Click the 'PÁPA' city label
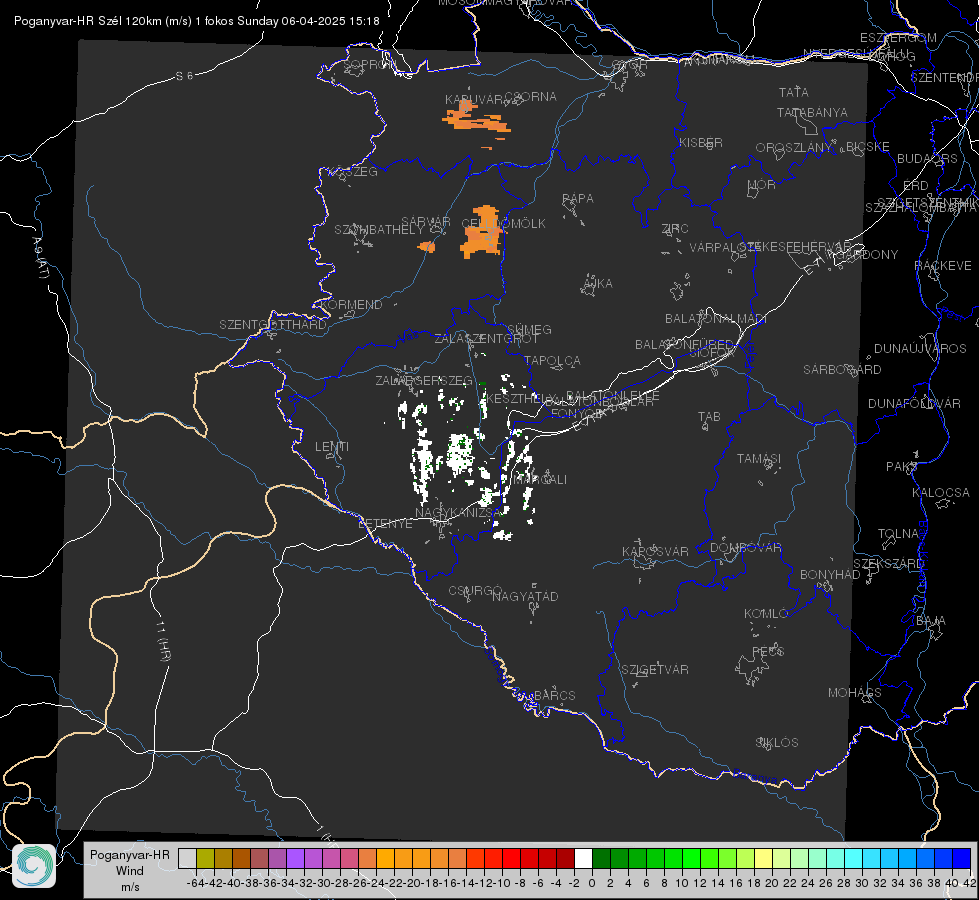 tap(578, 199)
